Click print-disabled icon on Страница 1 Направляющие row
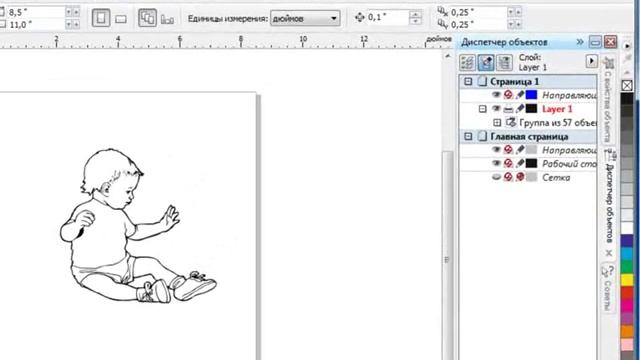The height and width of the screenshot is (360, 640). click(x=508, y=95)
